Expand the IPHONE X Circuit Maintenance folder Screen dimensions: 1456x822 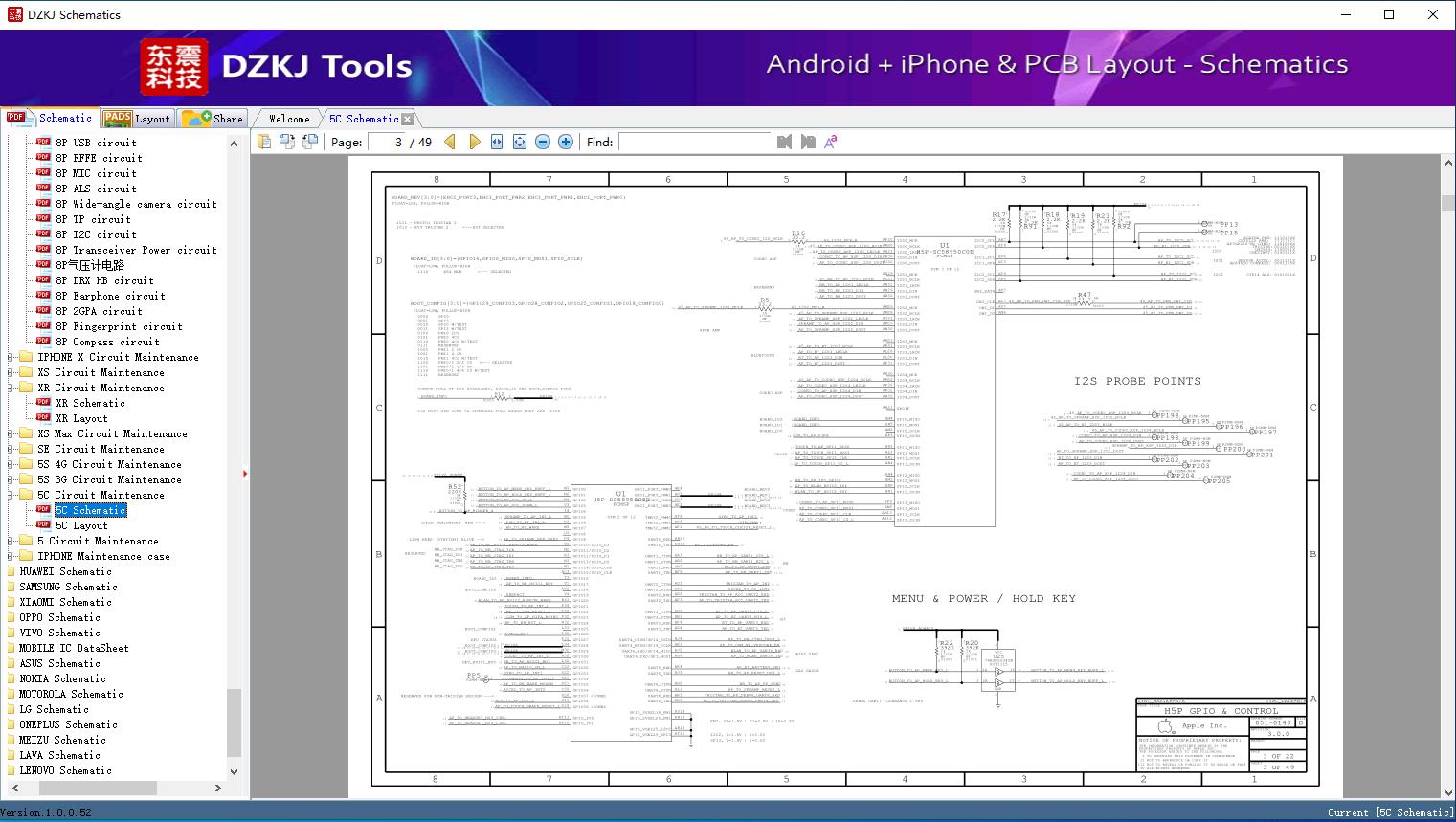pos(11,357)
